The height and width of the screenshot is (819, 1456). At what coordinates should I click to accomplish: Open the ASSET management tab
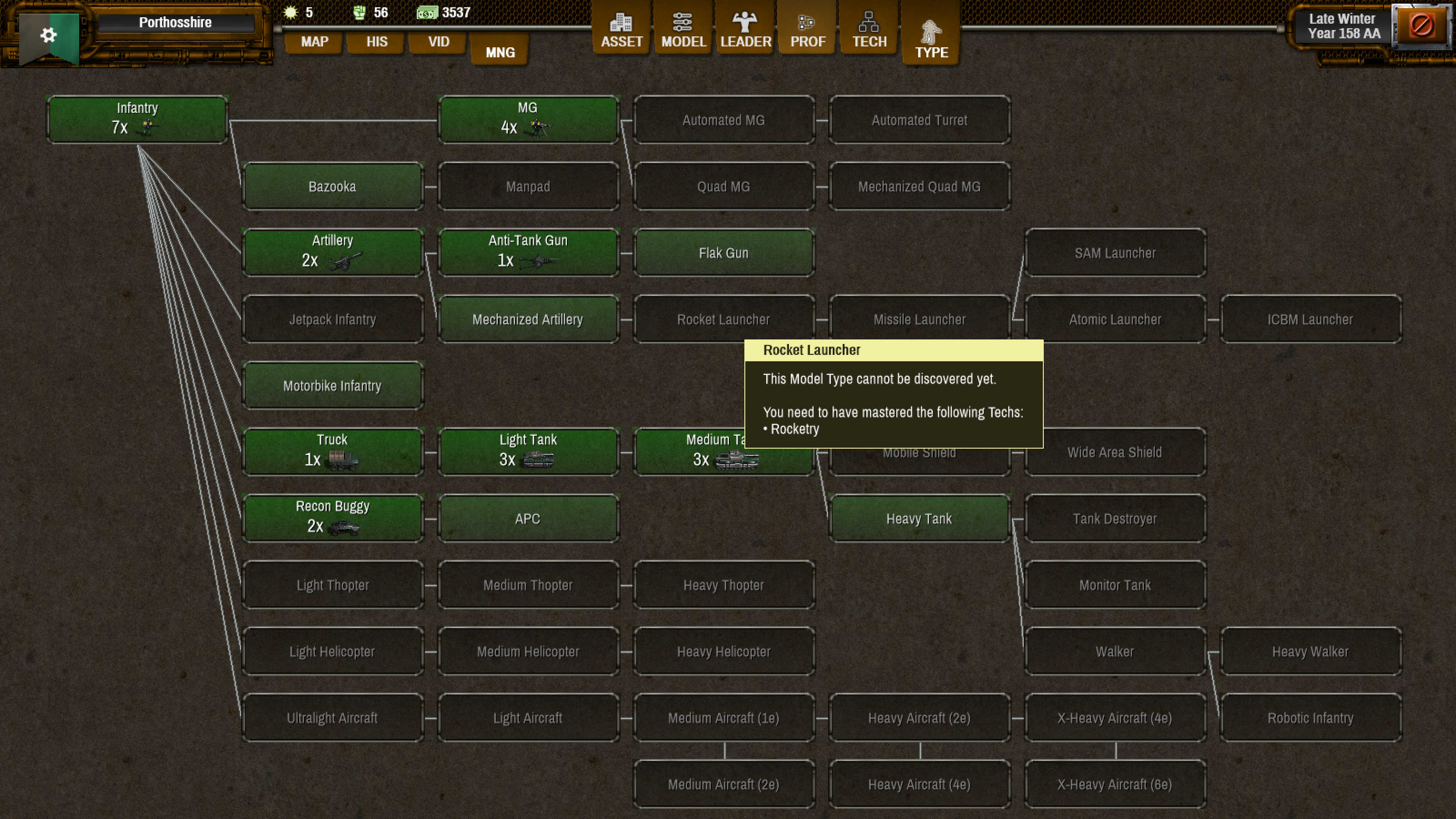621,28
